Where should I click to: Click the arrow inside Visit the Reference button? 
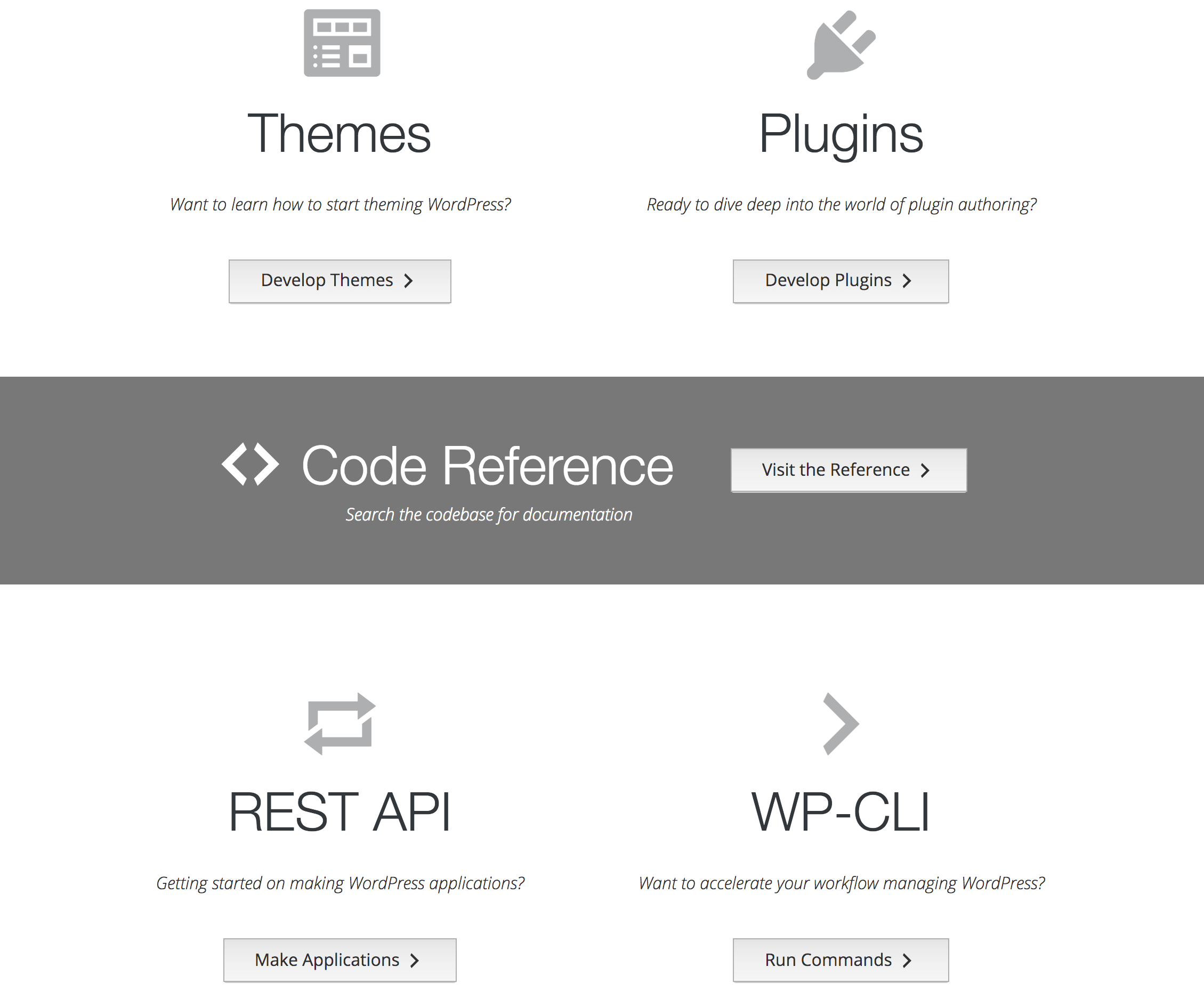pyautogui.click(x=925, y=470)
